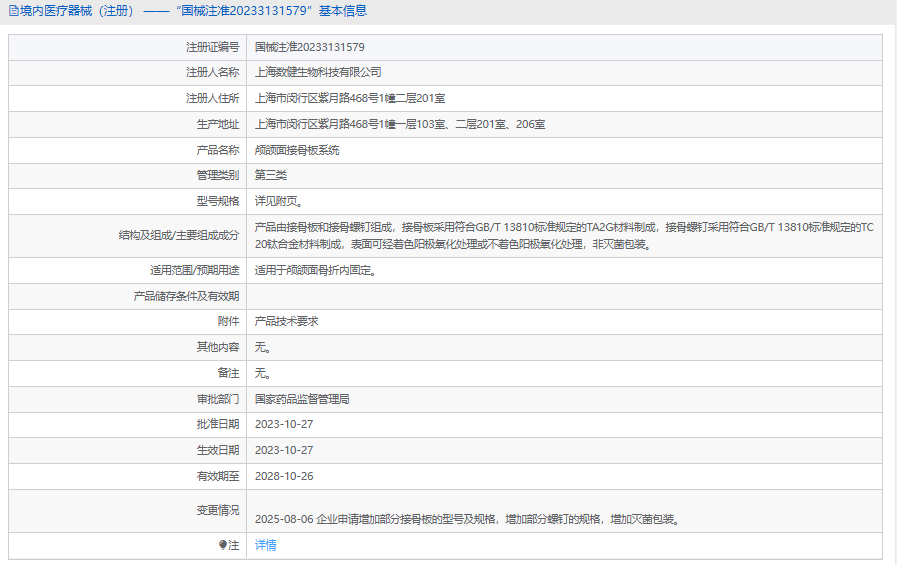Click product name 颅颌面接骨板系统
The width and height of the screenshot is (897, 565).
tap(297, 150)
